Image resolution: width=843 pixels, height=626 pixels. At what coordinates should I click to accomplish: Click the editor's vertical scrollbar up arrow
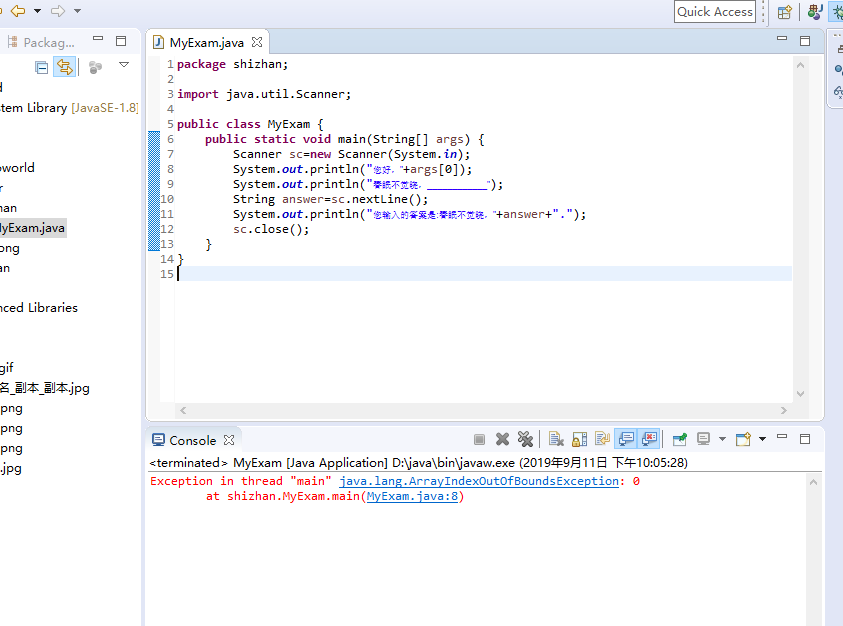(x=800, y=66)
